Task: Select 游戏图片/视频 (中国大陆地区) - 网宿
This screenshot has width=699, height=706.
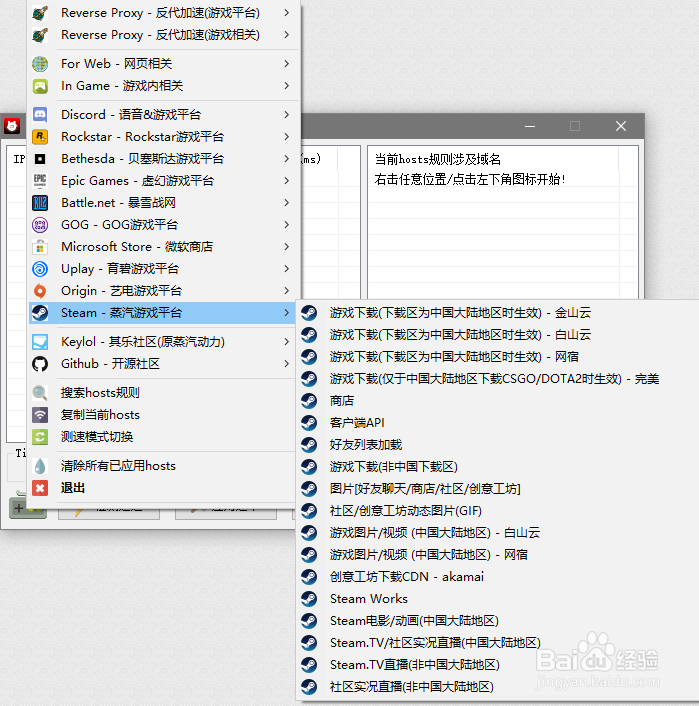Action: (x=498, y=555)
